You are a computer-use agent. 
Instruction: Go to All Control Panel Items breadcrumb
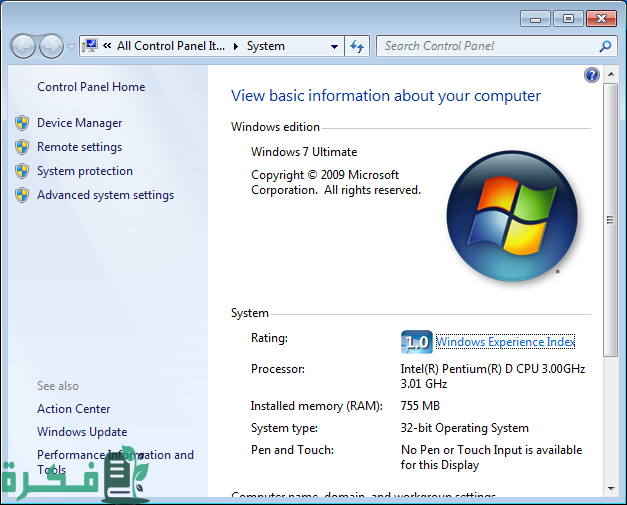(170, 46)
